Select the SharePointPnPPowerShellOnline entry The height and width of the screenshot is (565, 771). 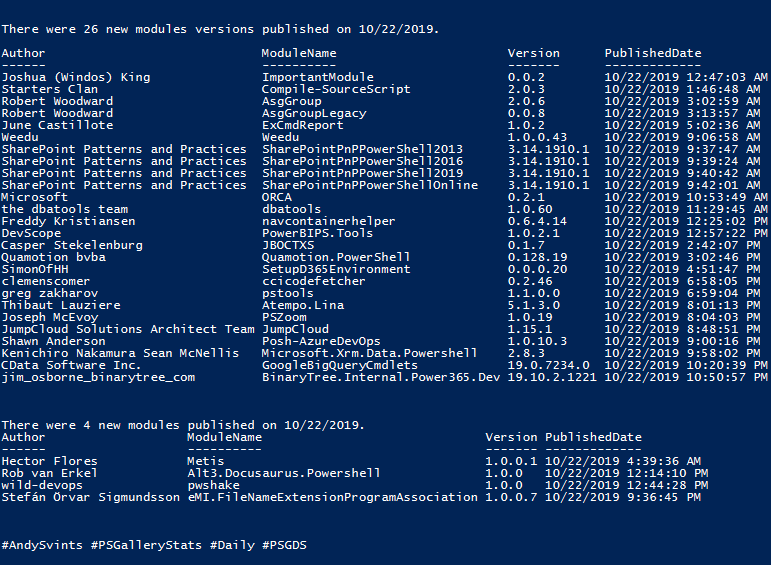[370, 185]
